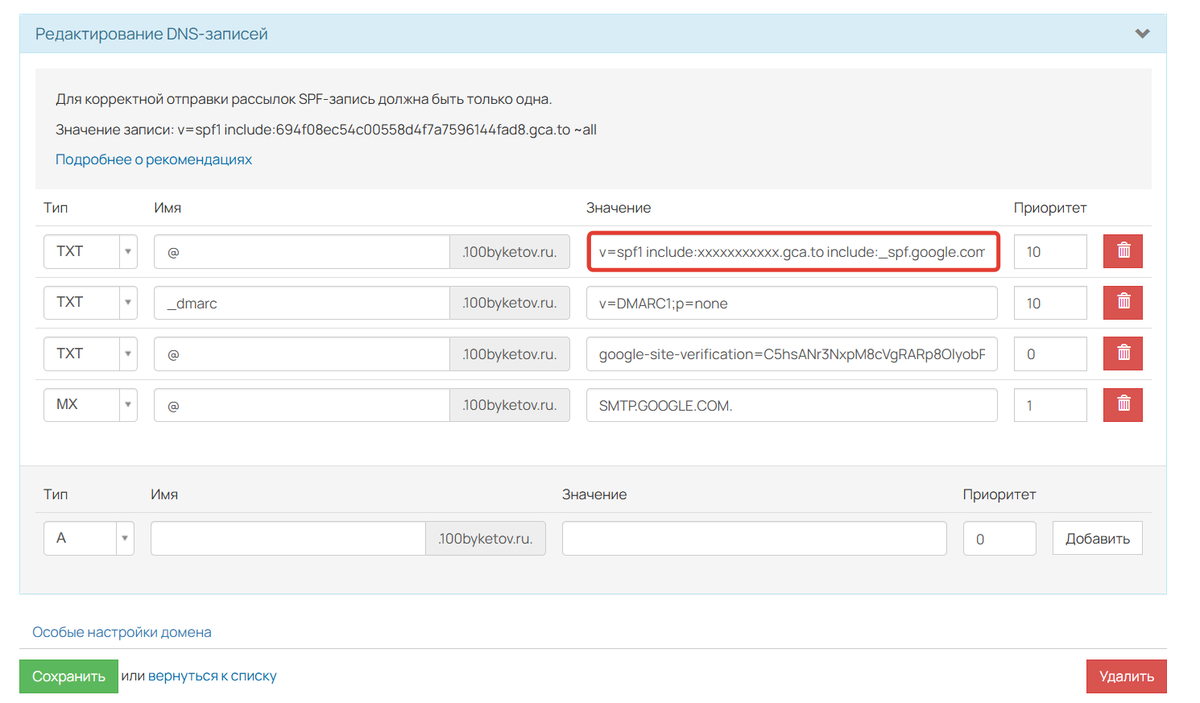Click the green Сохранить button
Viewport: 1200px width, 703px height.
click(69, 676)
